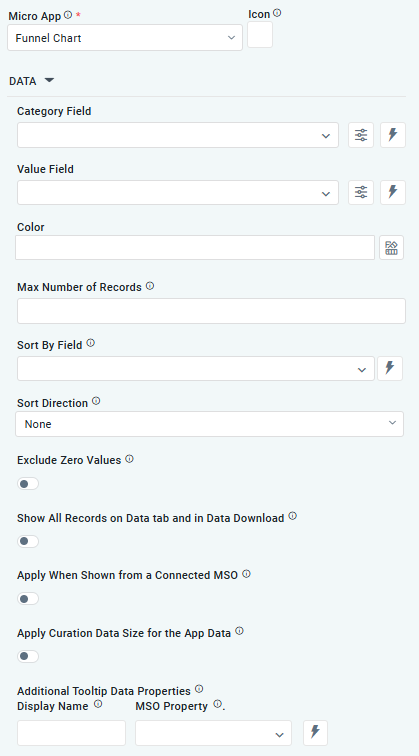Collapse the DATA section
The height and width of the screenshot is (756, 419).
(x=49, y=80)
